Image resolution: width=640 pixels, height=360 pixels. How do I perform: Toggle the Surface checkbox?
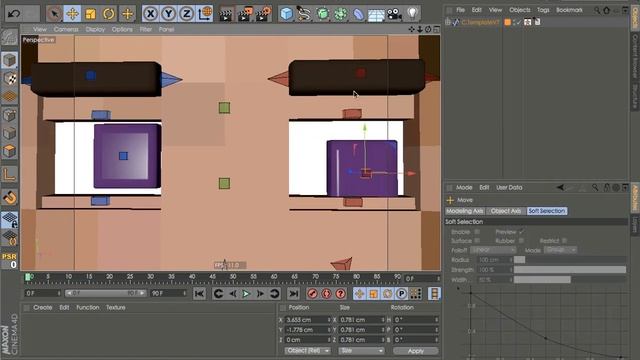(477, 241)
